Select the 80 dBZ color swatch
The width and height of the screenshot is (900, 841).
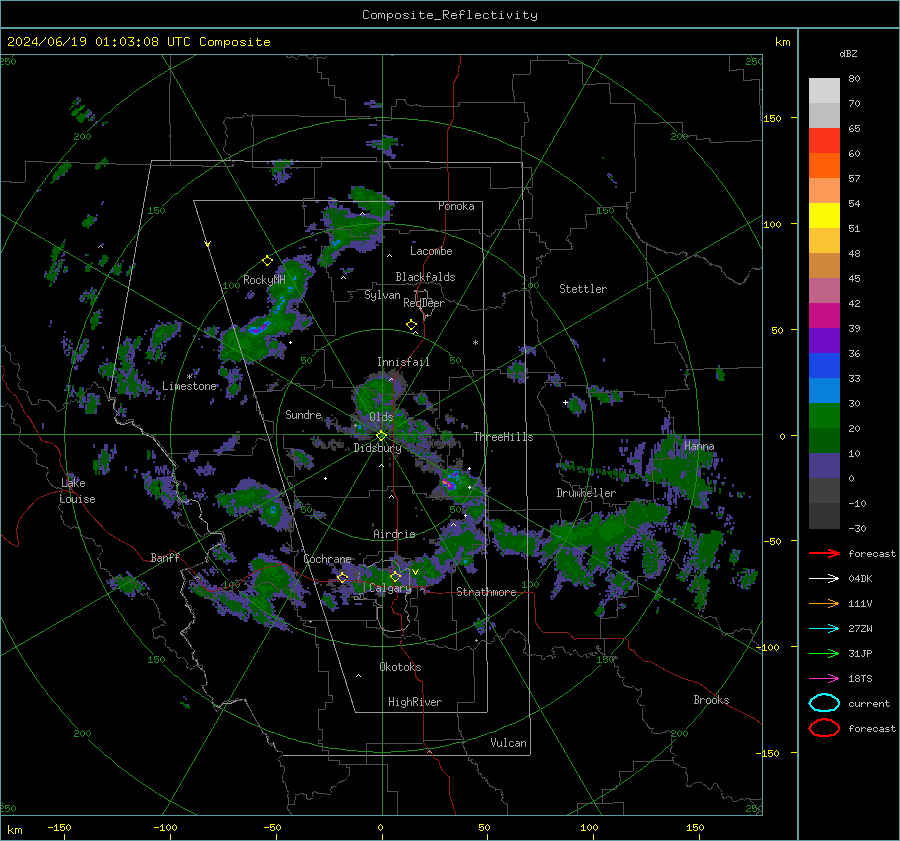tap(824, 90)
